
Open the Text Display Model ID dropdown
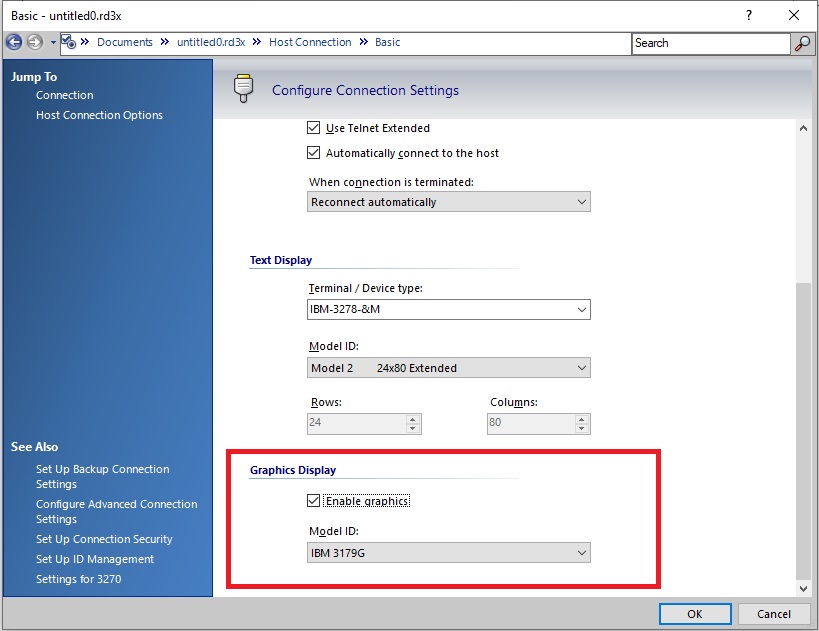click(x=449, y=368)
